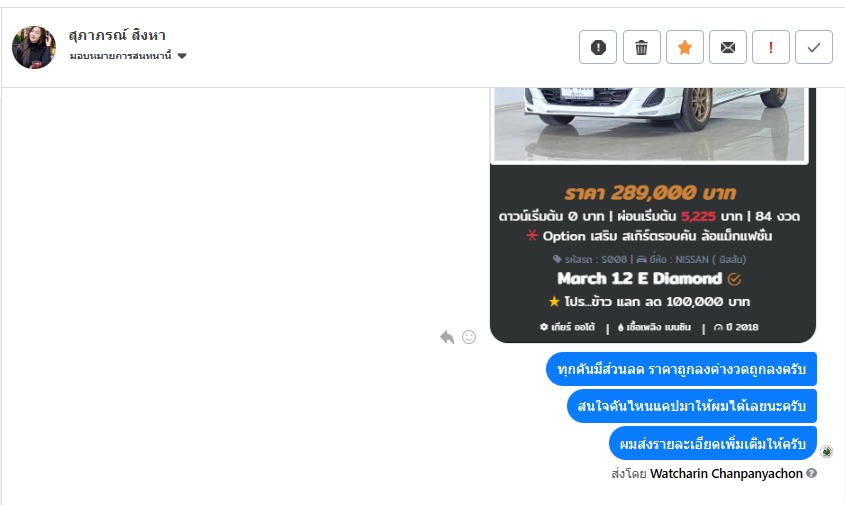
Task: Click the message bubble starting สนใจคันไหน
Action: (x=691, y=406)
